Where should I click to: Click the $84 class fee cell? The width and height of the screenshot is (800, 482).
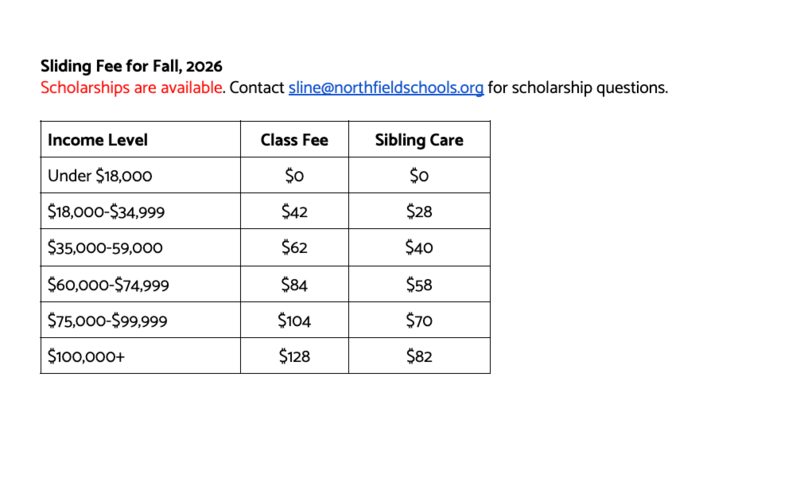coord(294,284)
